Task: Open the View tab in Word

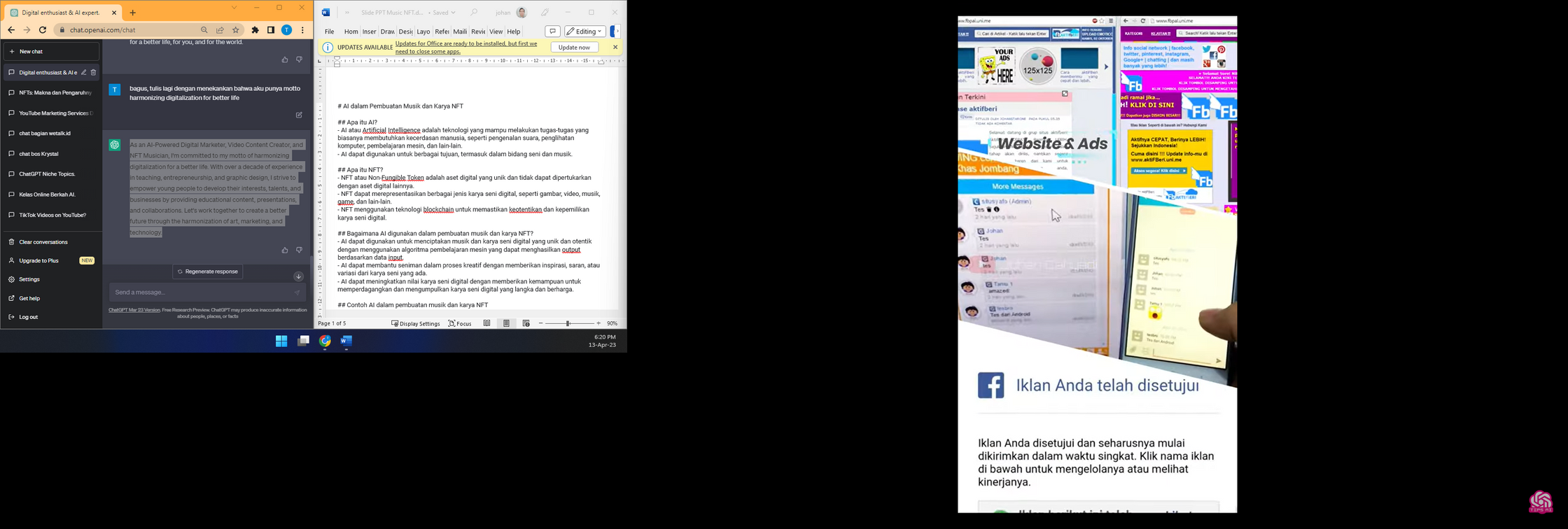Action: pyautogui.click(x=496, y=32)
